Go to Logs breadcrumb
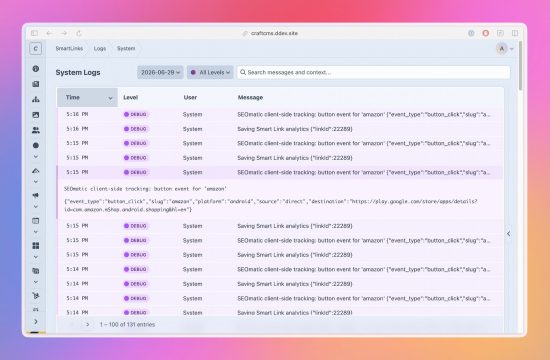 tap(100, 48)
